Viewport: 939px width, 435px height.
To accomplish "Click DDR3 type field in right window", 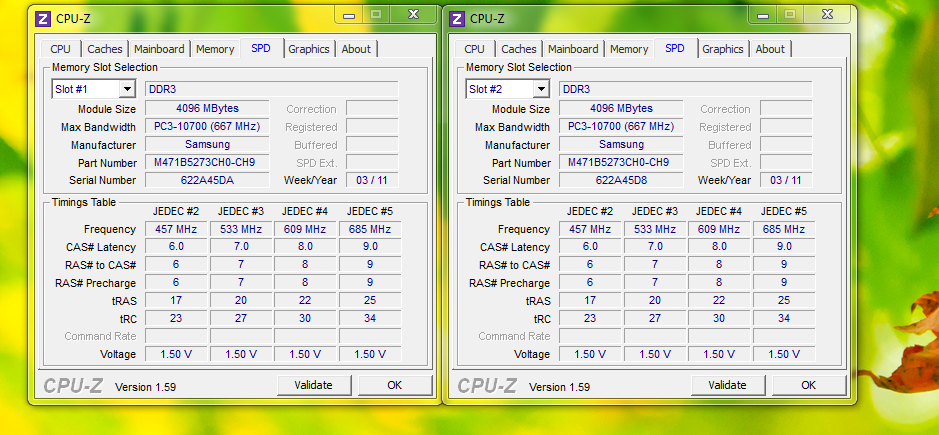I will 686,89.
